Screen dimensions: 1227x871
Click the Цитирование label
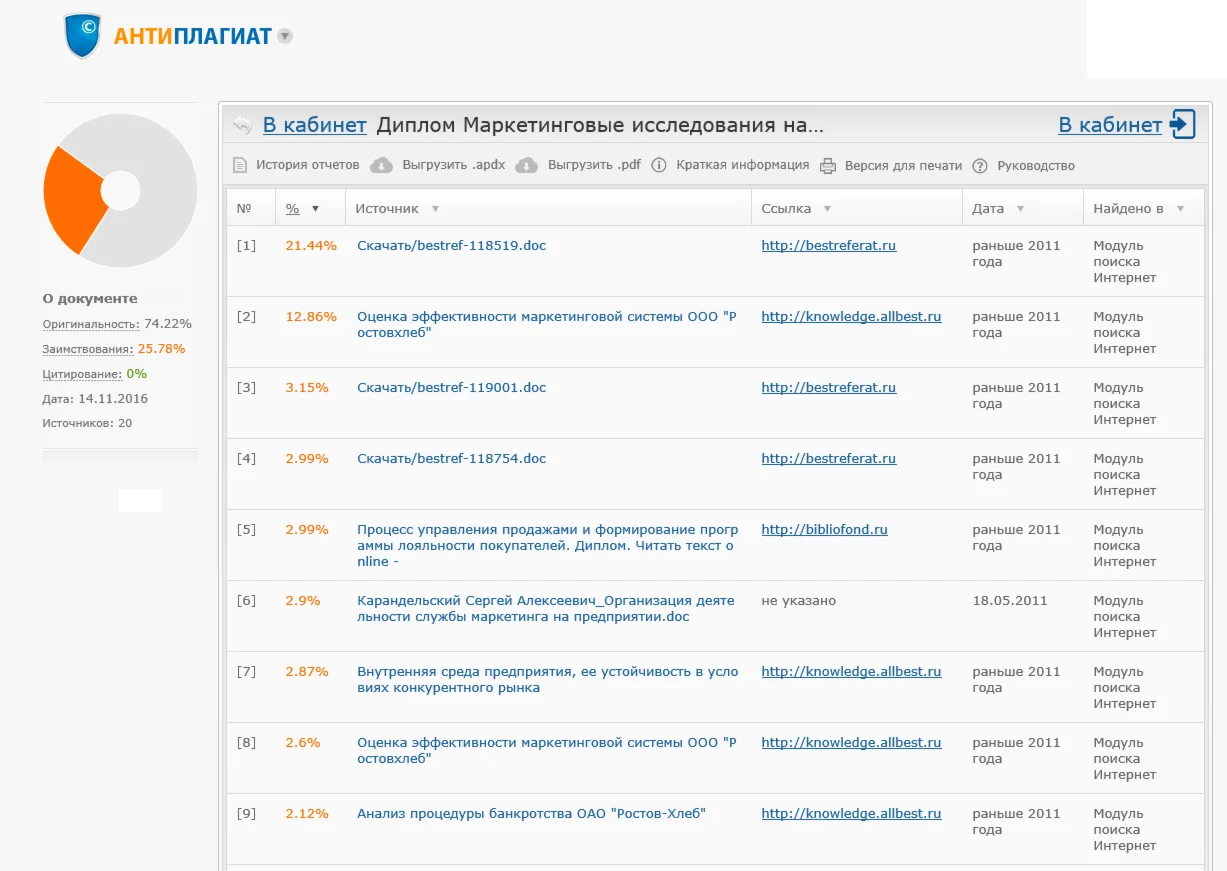click(x=82, y=374)
